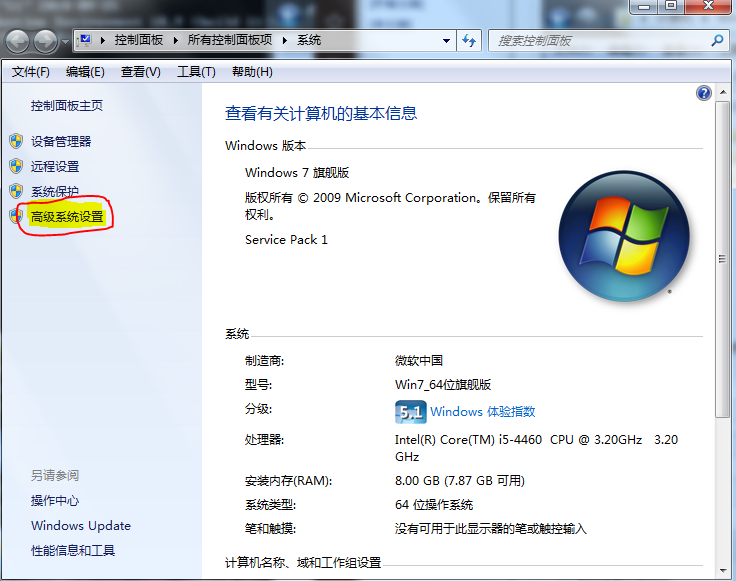Go back with the Back arrow button

click(x=17, y=41)
